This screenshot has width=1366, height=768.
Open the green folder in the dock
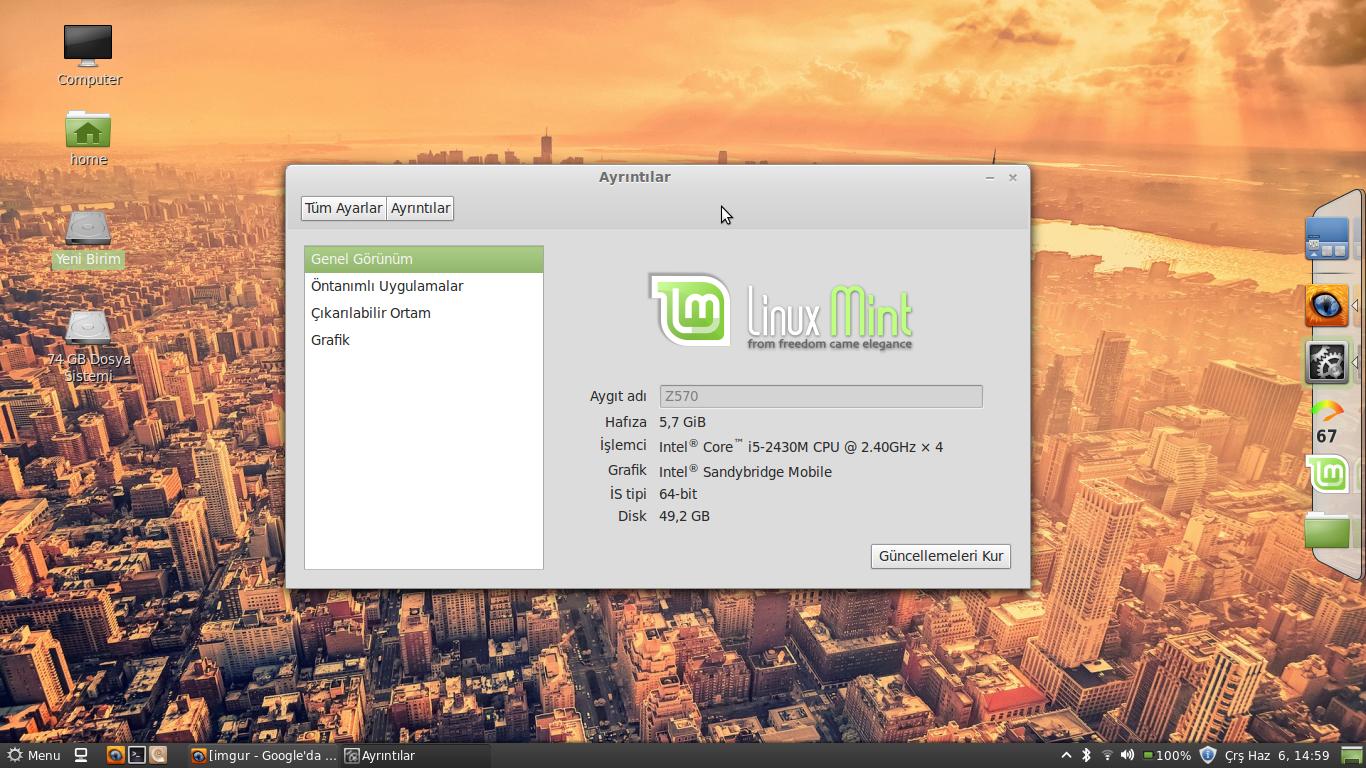(x=1327, y=530)
